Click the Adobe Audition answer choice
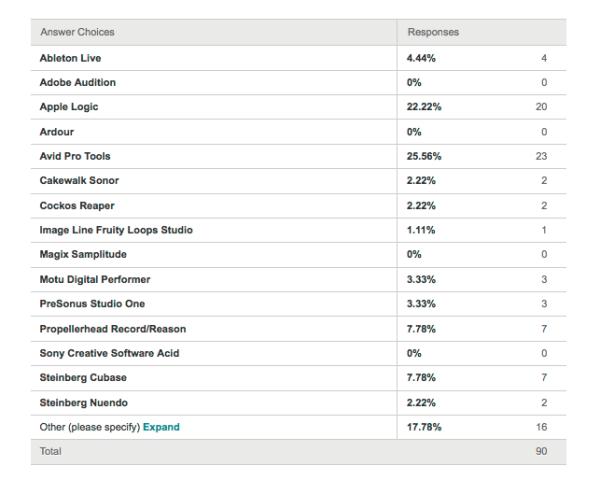 tap(78, 82)
